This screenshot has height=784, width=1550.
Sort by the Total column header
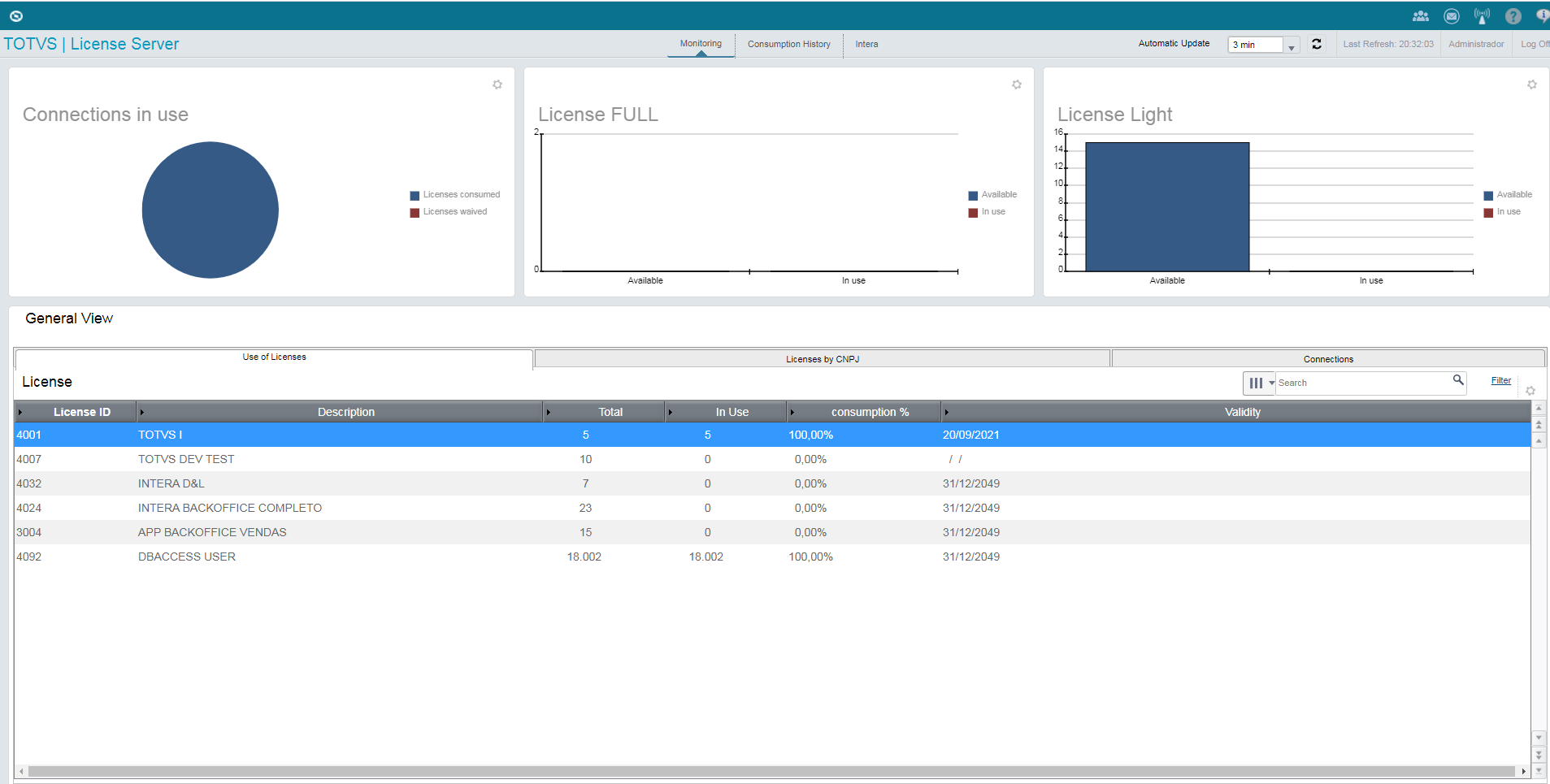click(x=604, y=412)
